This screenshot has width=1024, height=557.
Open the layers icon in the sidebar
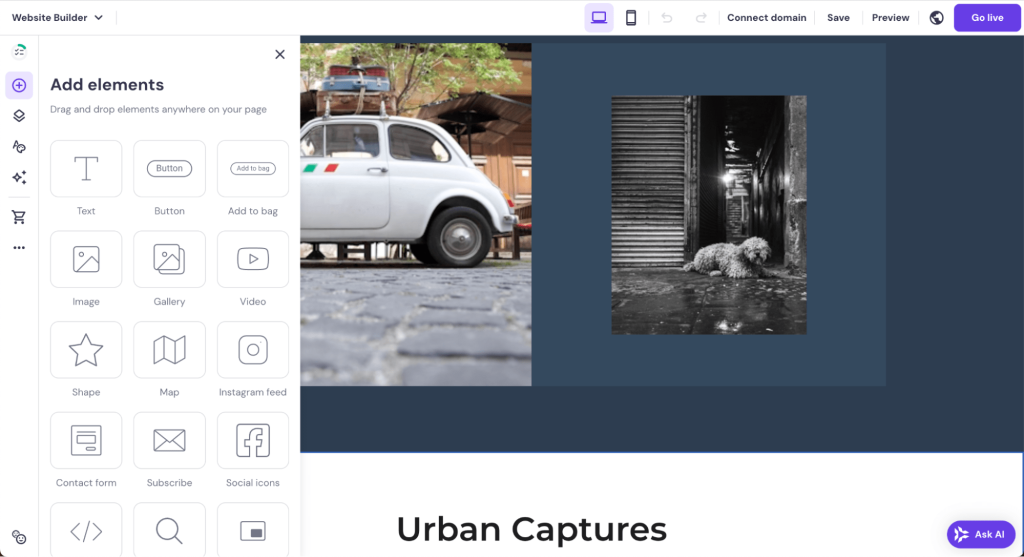click(x=19, y=116)
